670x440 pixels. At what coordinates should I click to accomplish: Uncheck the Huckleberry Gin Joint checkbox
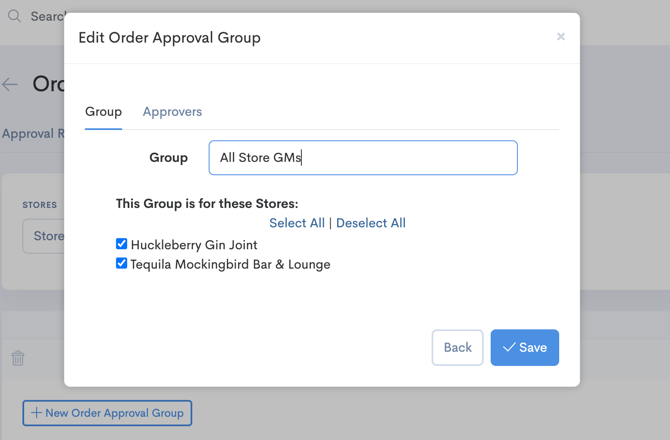121,244
